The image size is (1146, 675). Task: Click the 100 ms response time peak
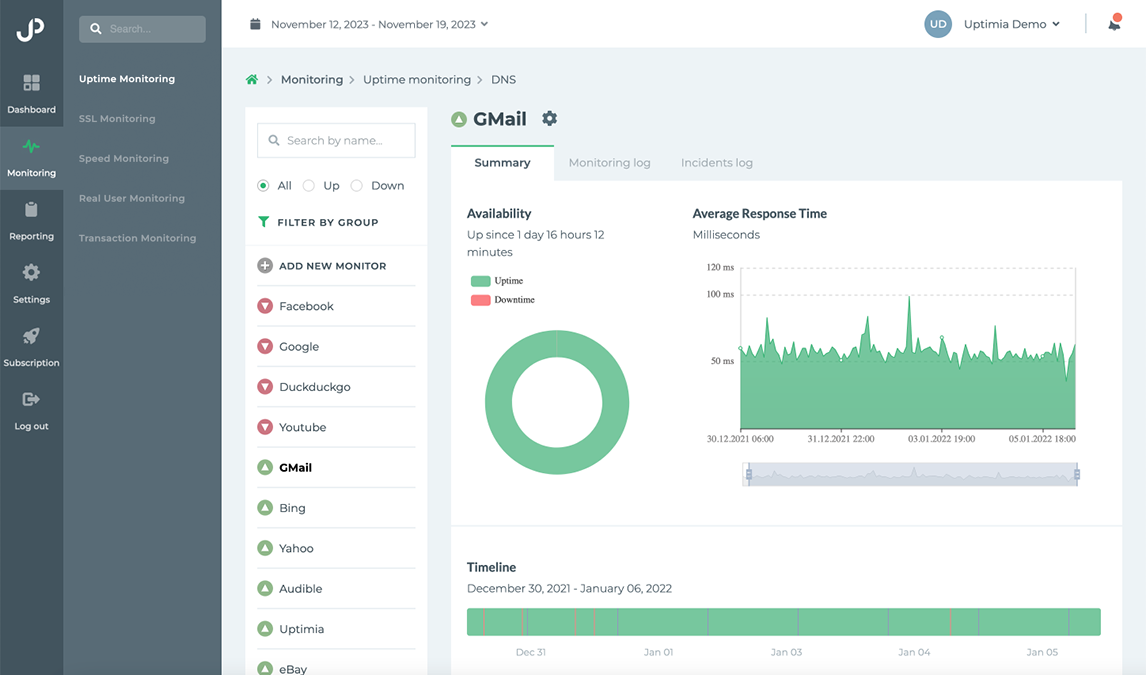[909, 298]
